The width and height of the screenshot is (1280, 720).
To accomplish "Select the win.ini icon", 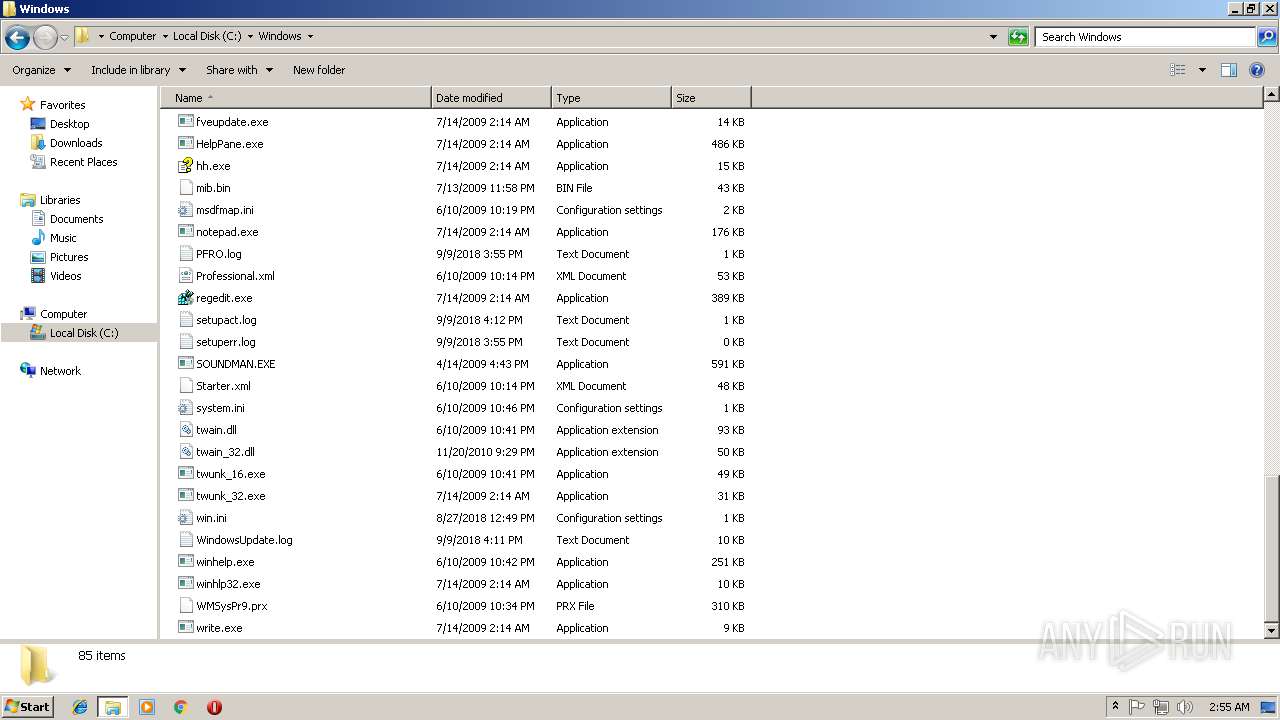I will [x=185, y=518].
